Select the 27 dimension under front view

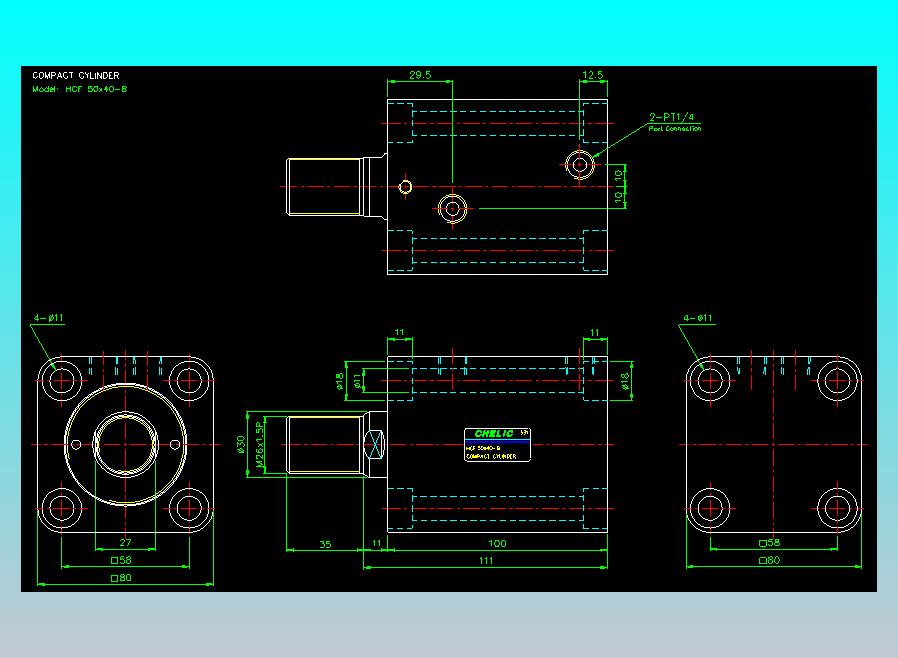pos(125,542)
